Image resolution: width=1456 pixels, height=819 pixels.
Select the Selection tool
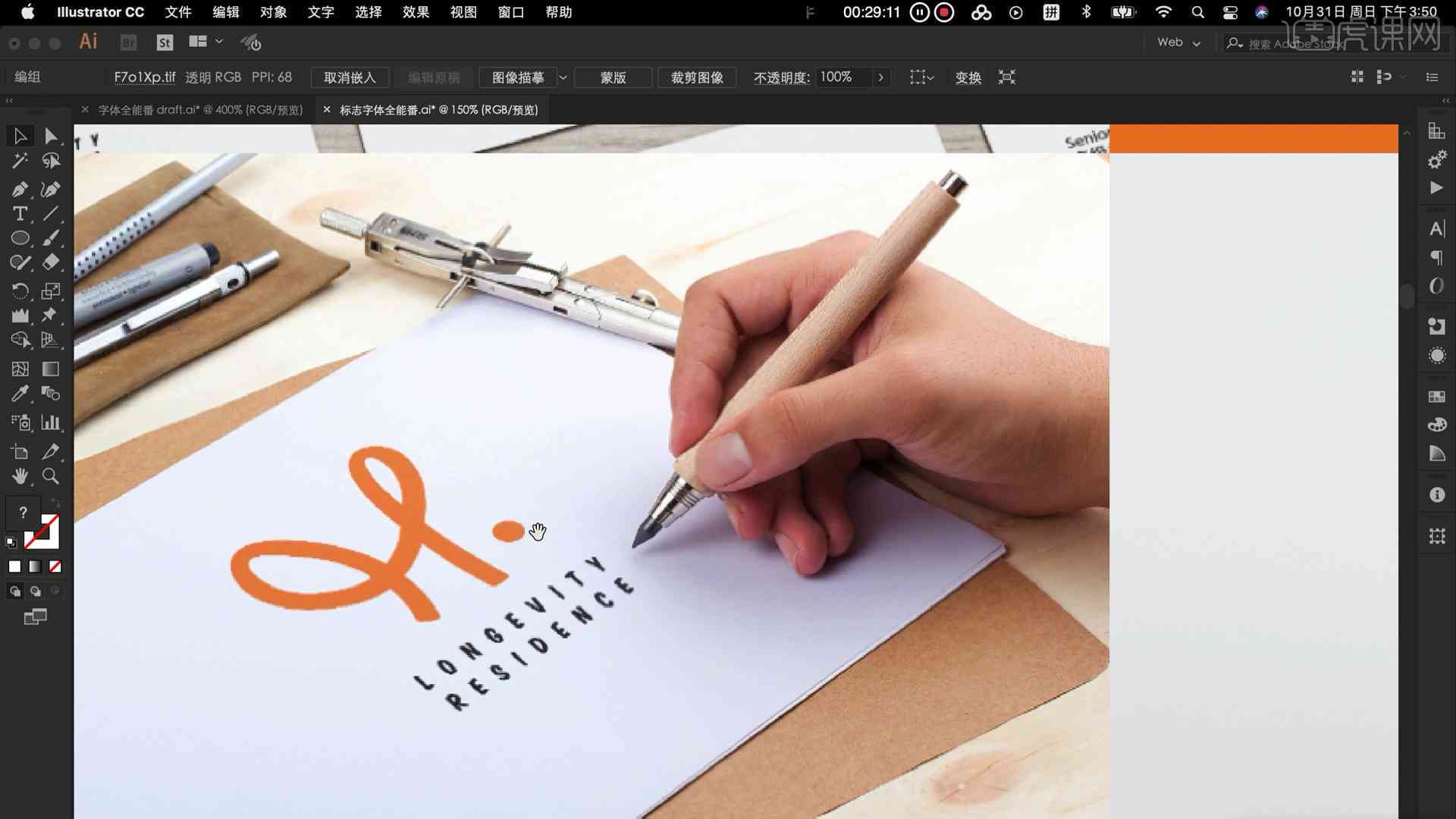(x=19, y=134)
